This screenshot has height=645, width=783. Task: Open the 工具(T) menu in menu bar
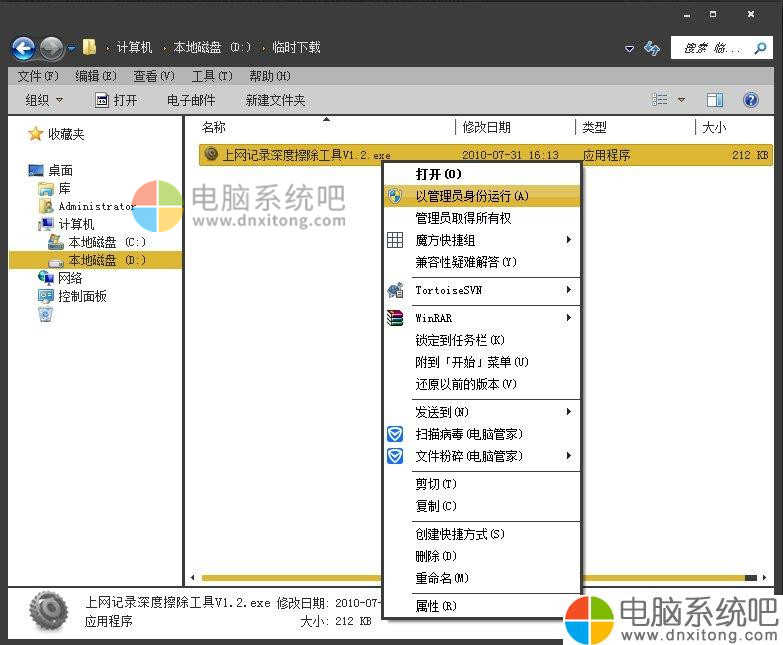(x=211, y=76)
